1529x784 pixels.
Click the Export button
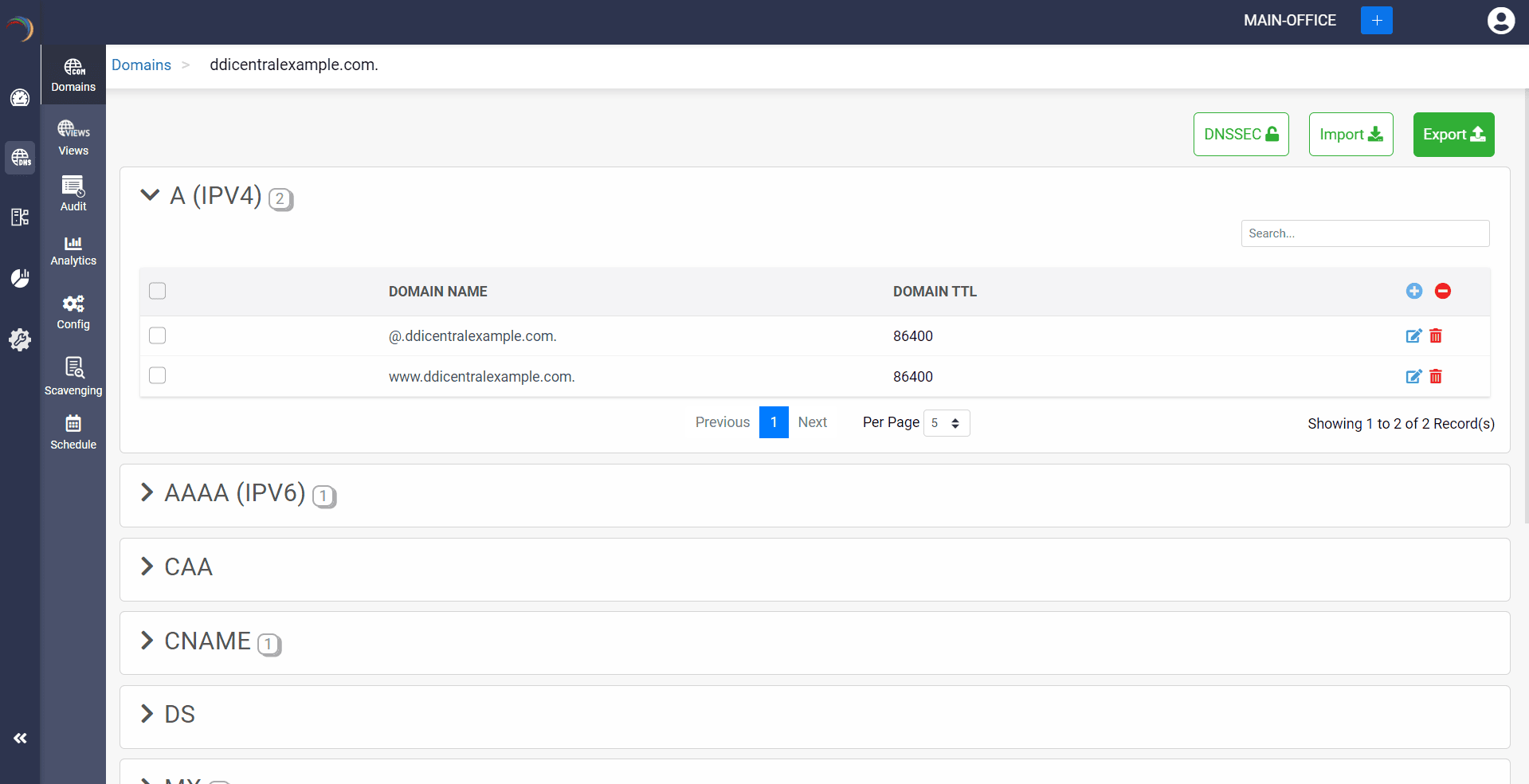pos(1453,135)
